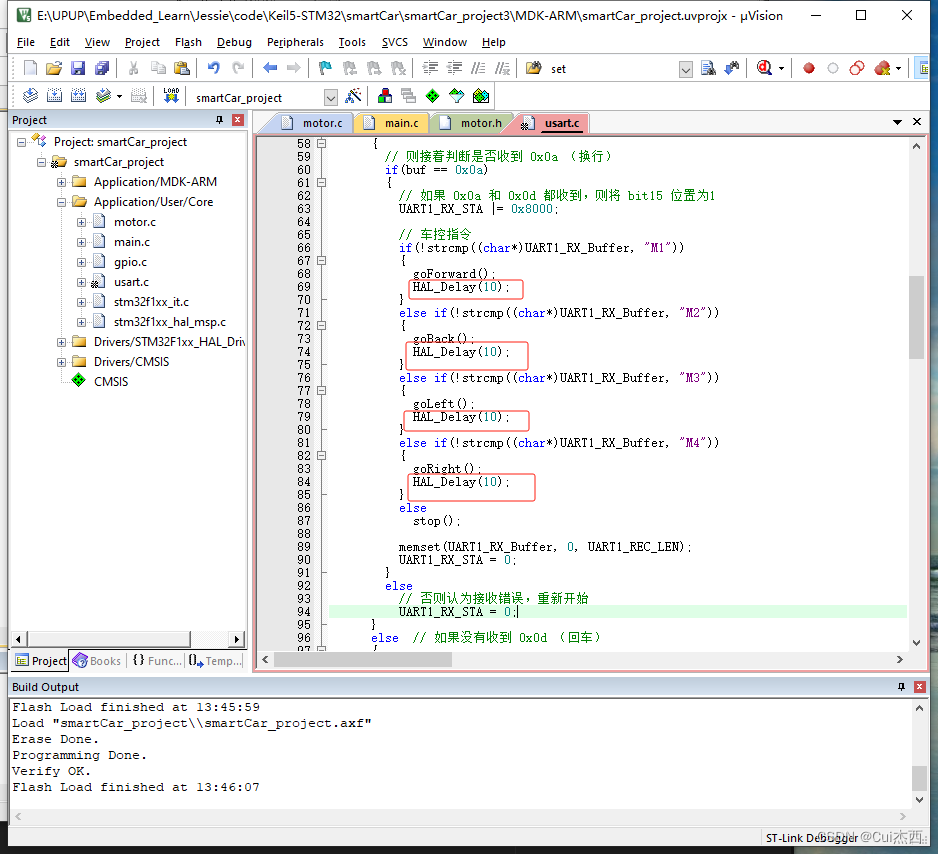Select gpio.c in the project tree
938x854 pixels.
pos(130,262)
